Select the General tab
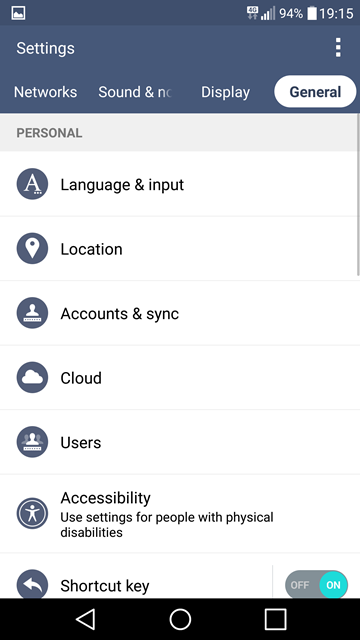The width and height of the screenshot is (360, 640). pos(315,91)
